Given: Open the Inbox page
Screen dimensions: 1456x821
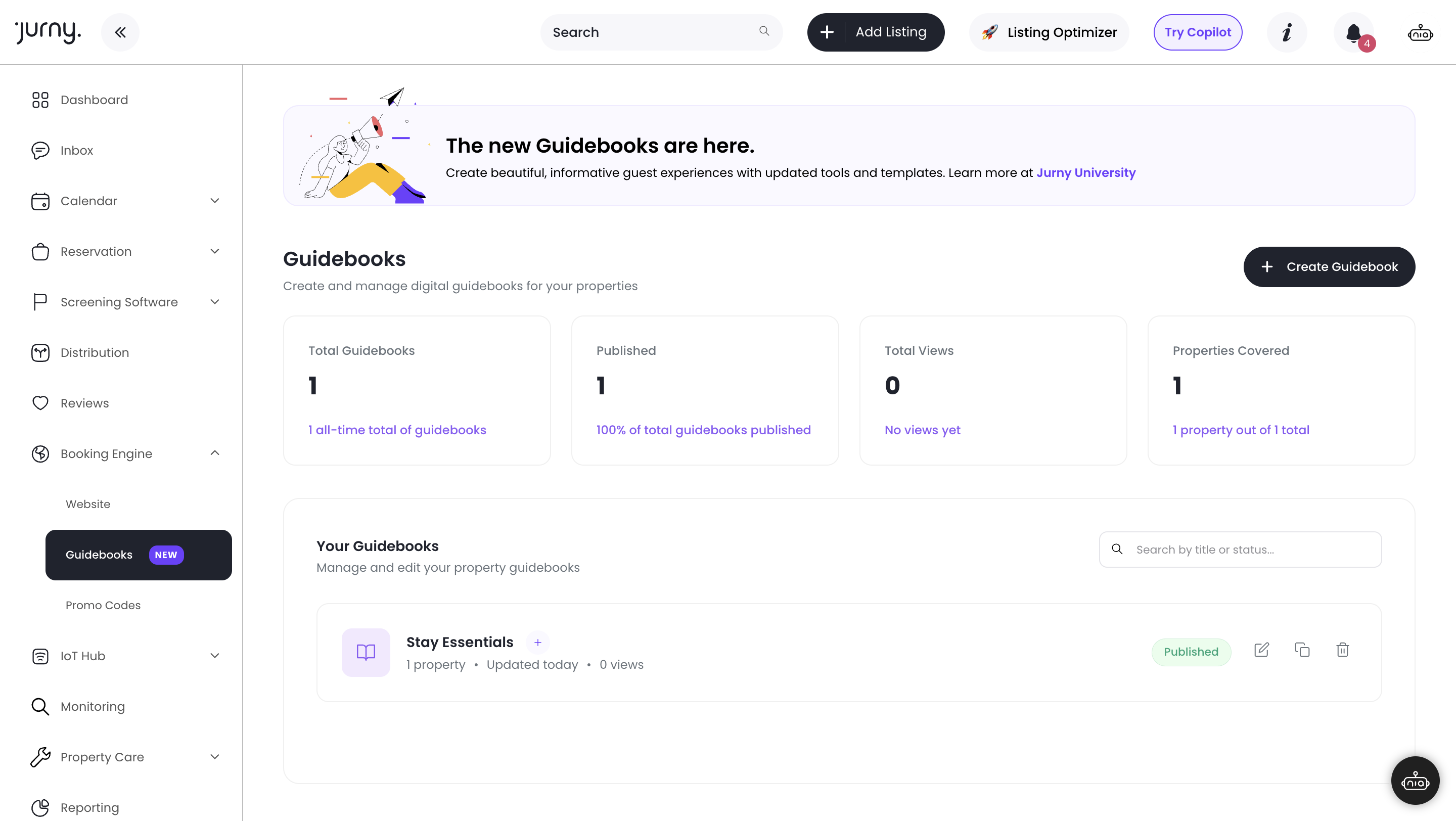Looking at the screenshot, I should (x=76, y=150).
